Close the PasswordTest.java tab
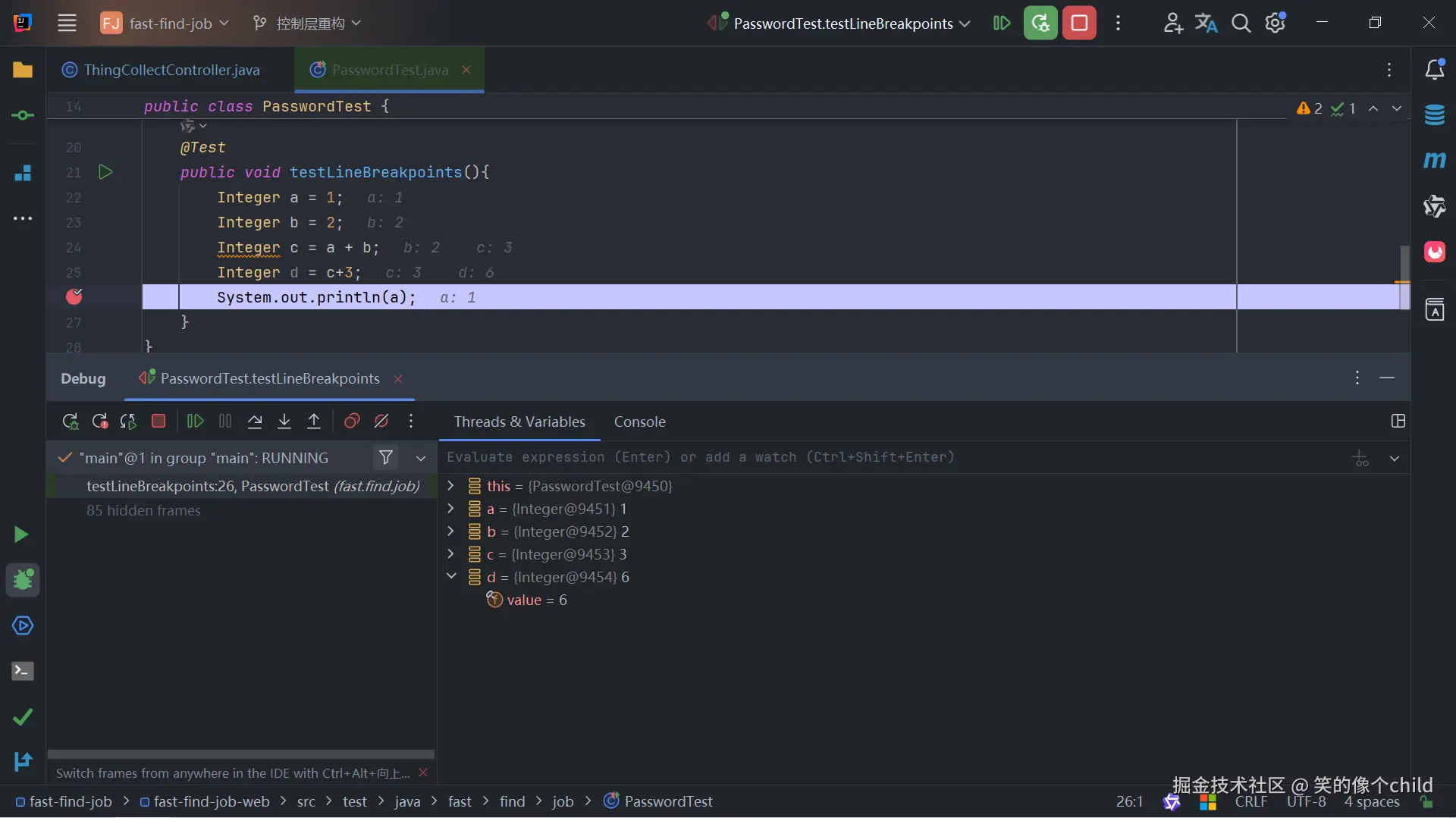This screenshot has height=818, width=1456. coord(466,70)
